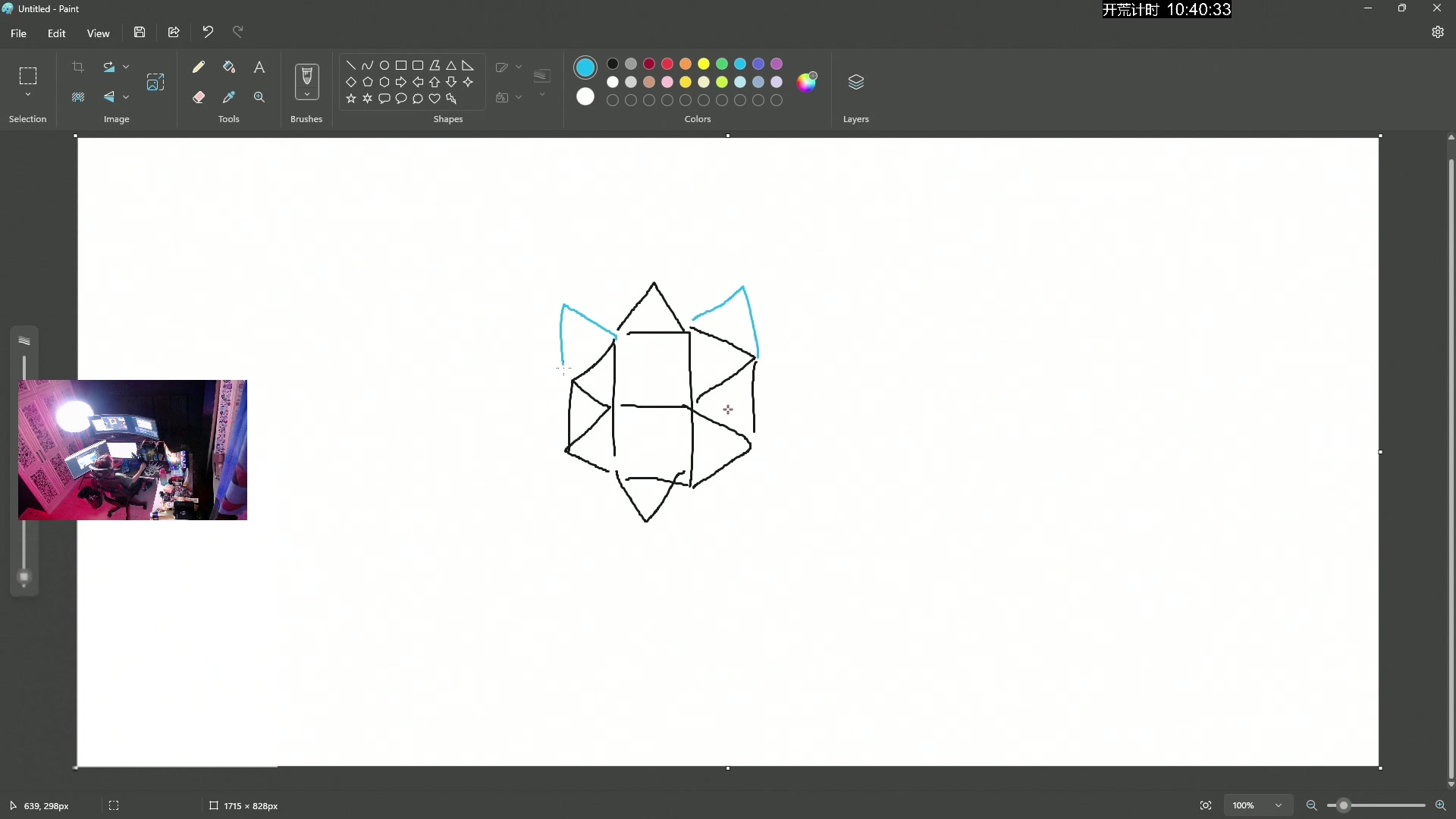Pick the red color swatch

(x=667, y=64)
